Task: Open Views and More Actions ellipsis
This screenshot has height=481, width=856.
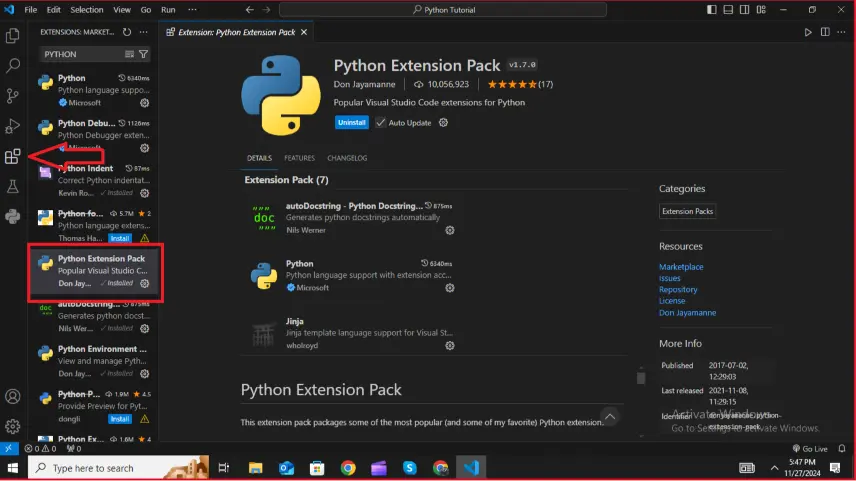Action: 144,32
